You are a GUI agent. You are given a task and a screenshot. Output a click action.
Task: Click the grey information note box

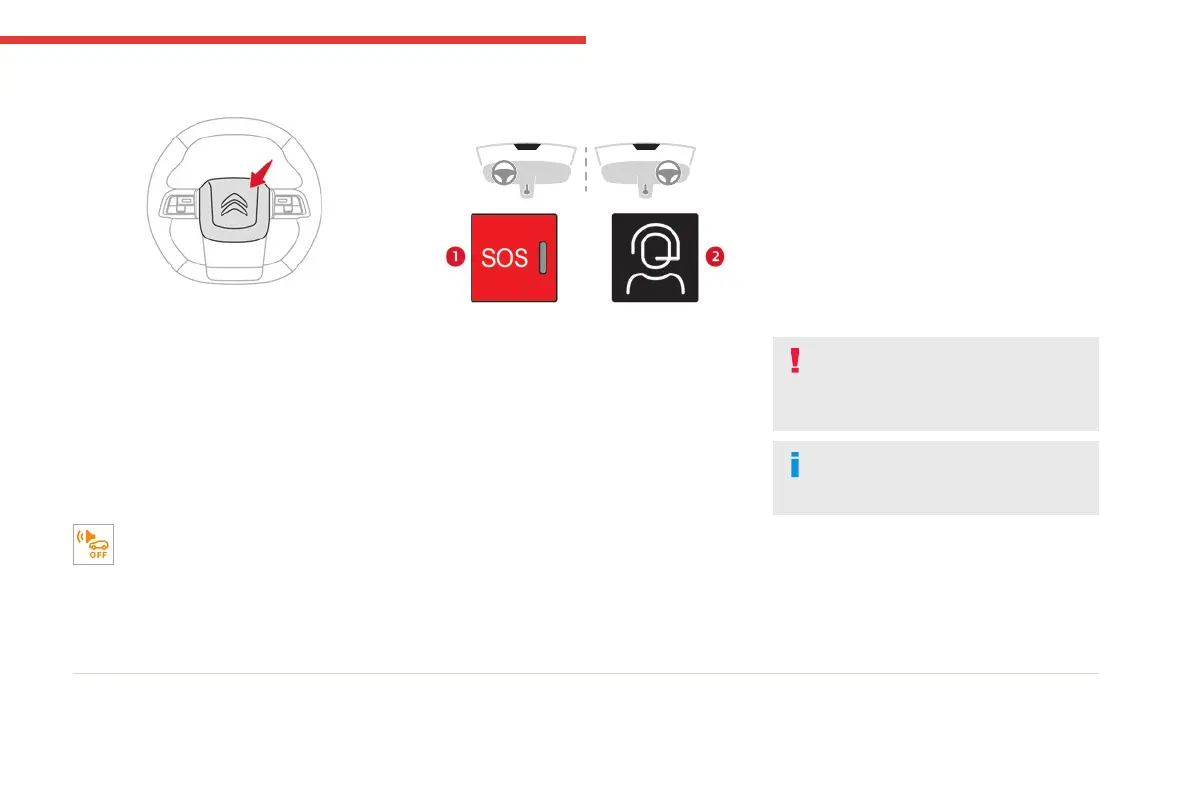click(936, 478)
